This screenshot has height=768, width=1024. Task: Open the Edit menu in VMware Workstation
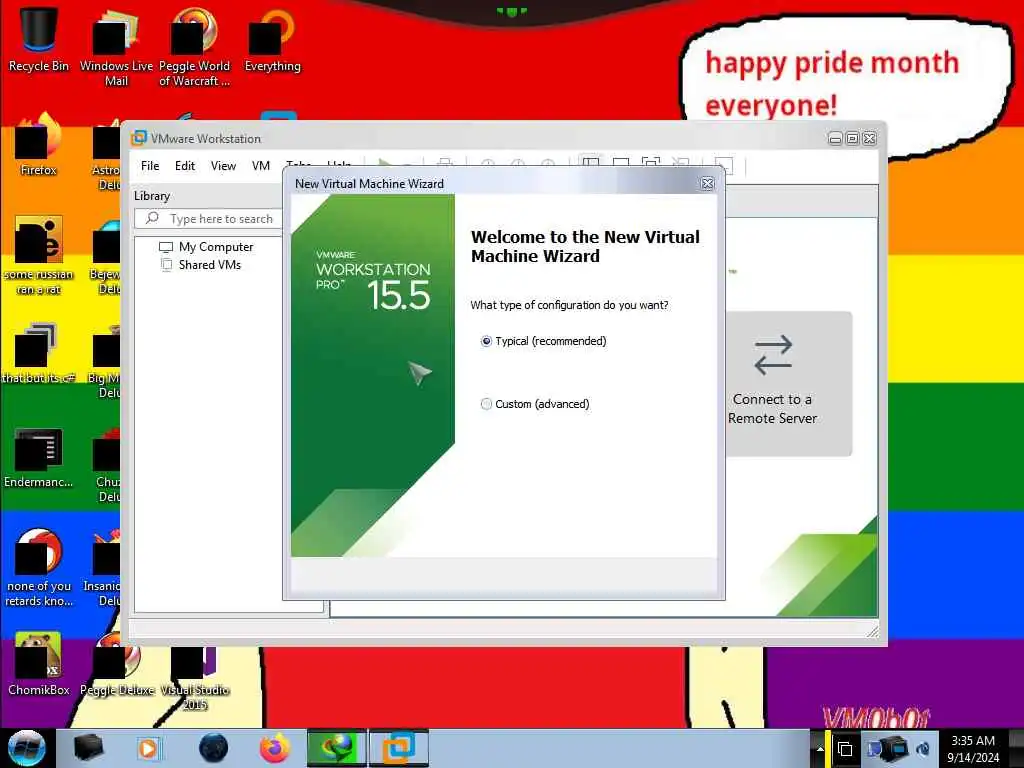point(185,166)
